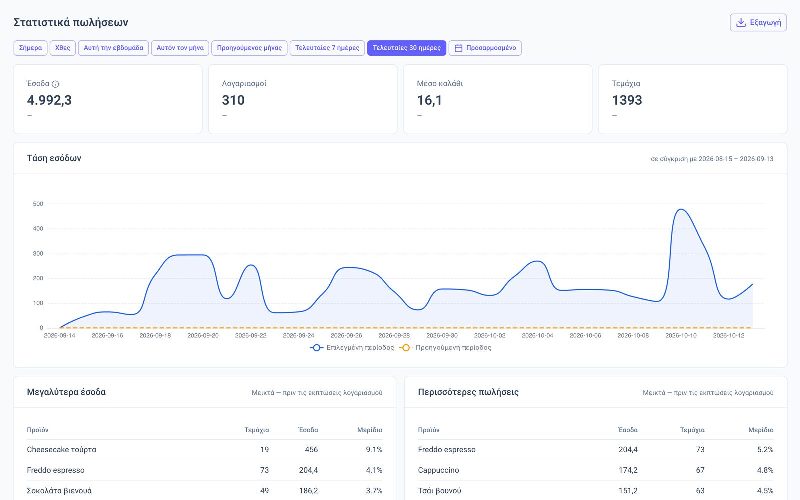
Task: Click the Cheesecake τούρτα product row
Action: click(204, 449)
